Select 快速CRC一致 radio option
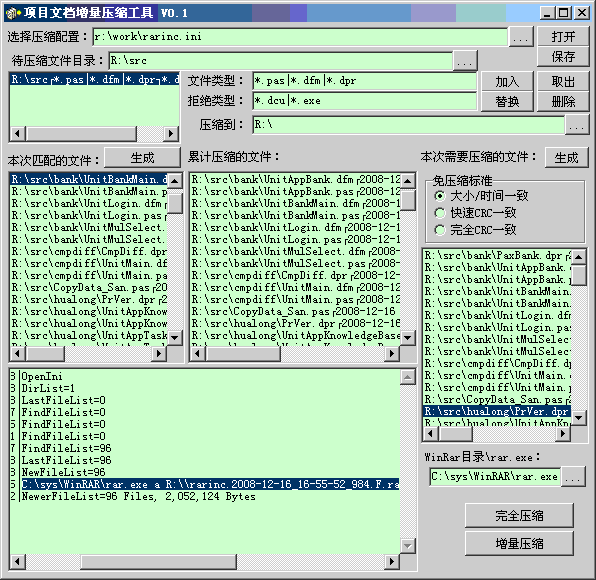The width and height of the screenshot is (596, 580). tap(439, 213)
